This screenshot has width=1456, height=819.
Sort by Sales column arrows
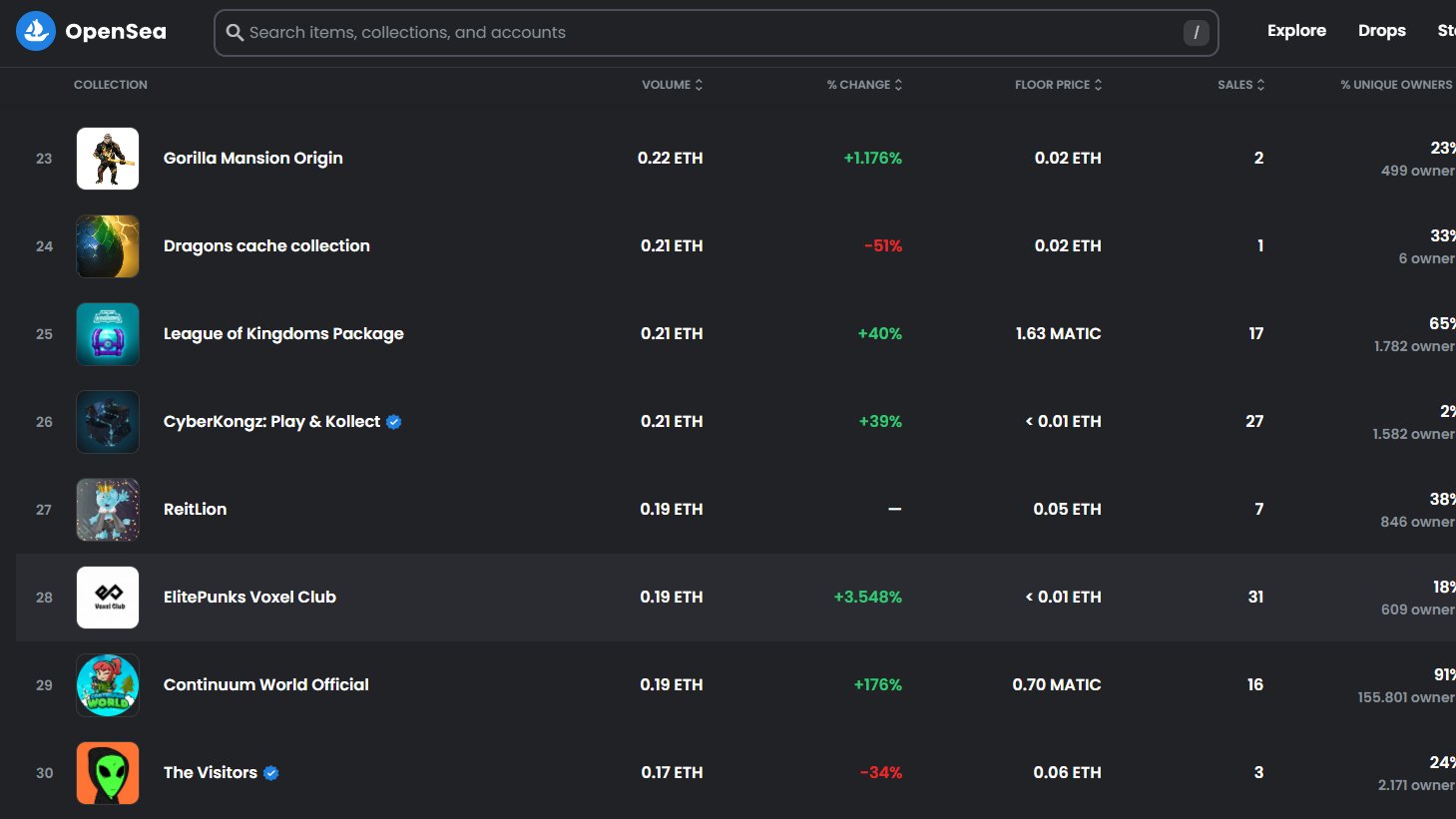[x=1260, y=85]
